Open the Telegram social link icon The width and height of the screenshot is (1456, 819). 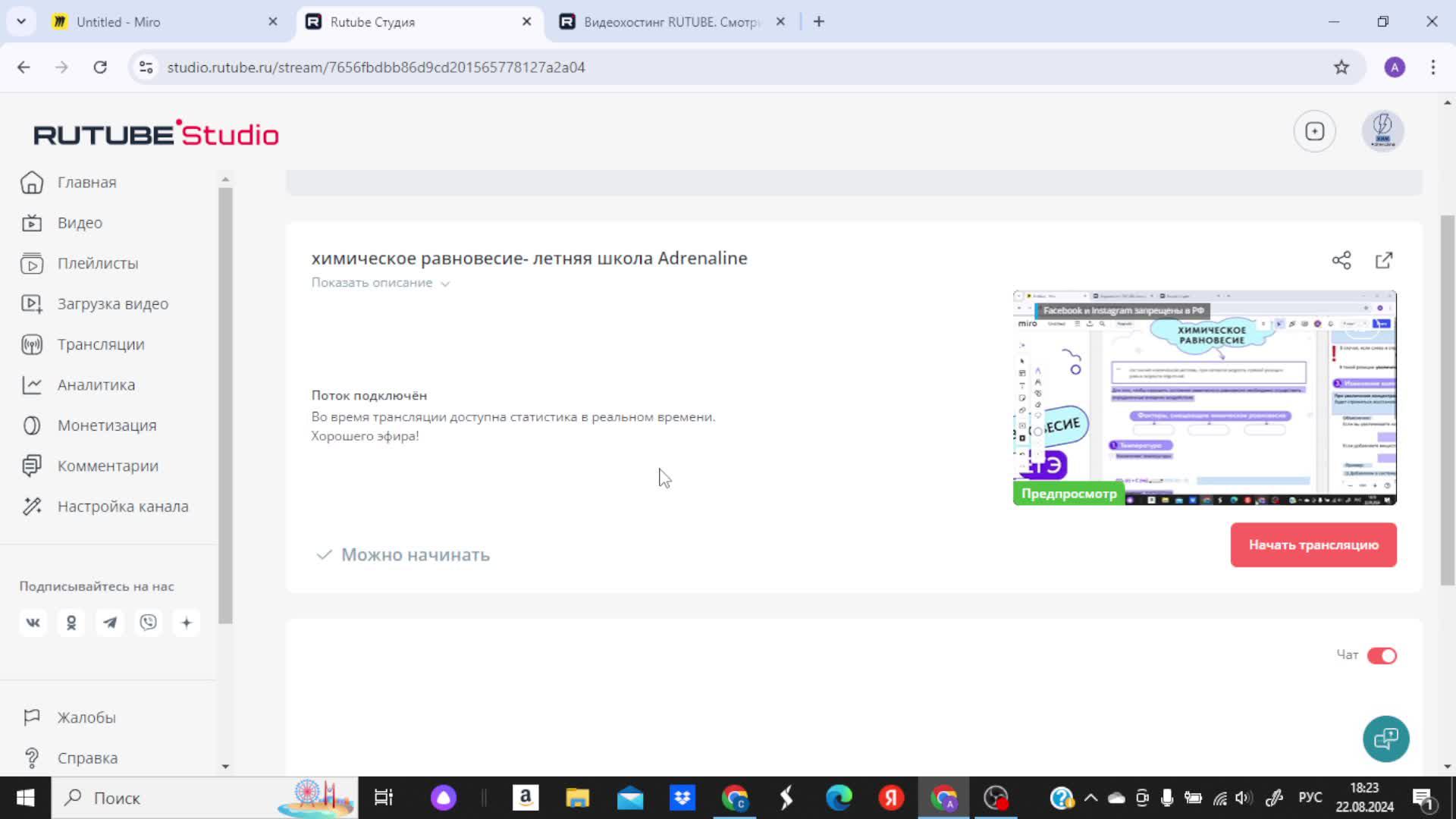pyautogui.click(x=110, y=623)
